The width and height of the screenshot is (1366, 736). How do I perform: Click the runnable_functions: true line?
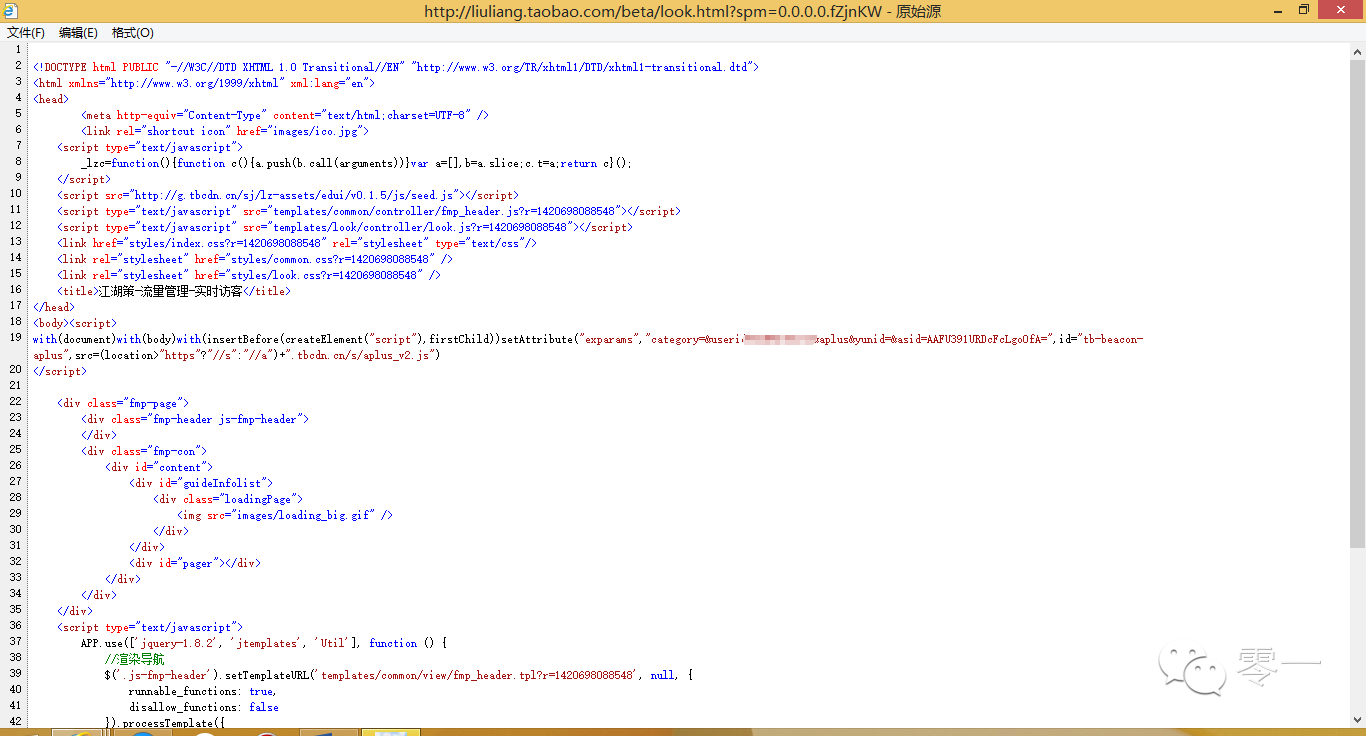coord(202,691)
